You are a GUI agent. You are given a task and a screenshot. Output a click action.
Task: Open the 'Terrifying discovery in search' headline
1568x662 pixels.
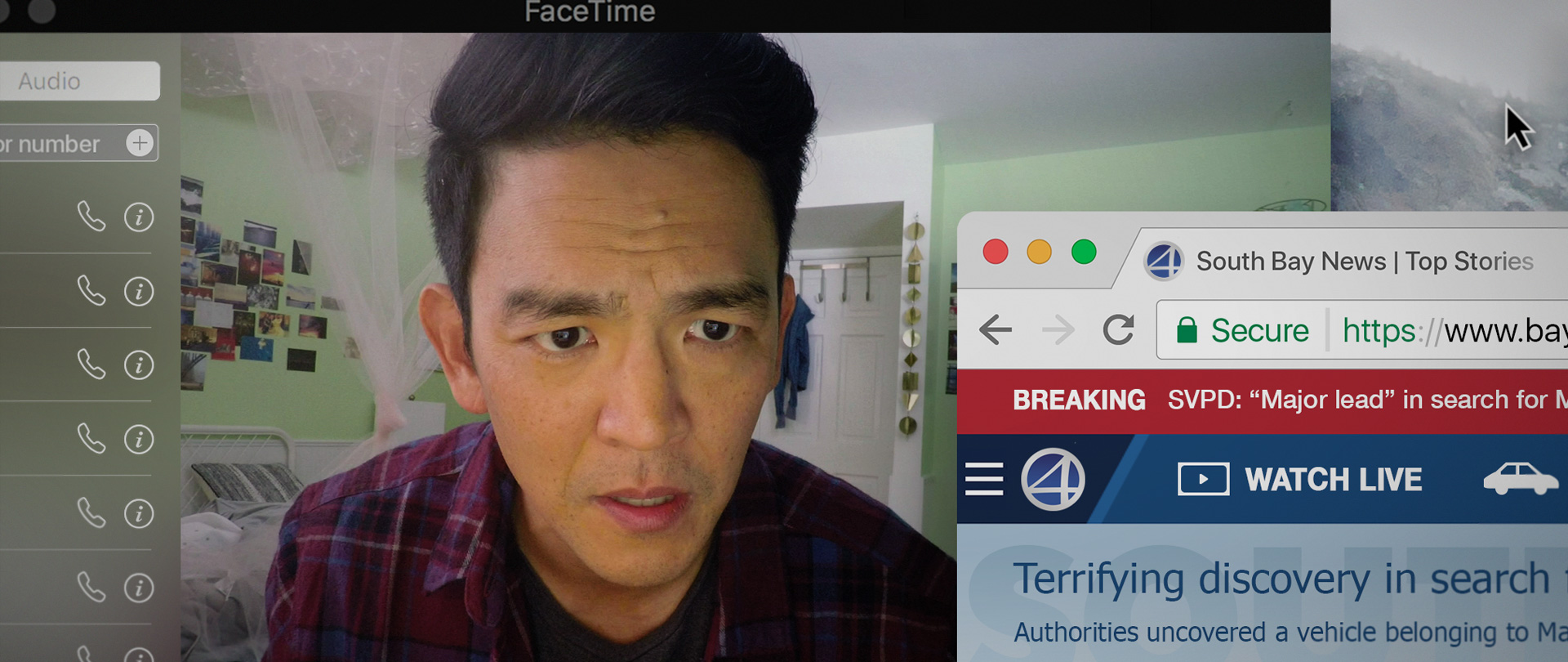[1290, 579]
